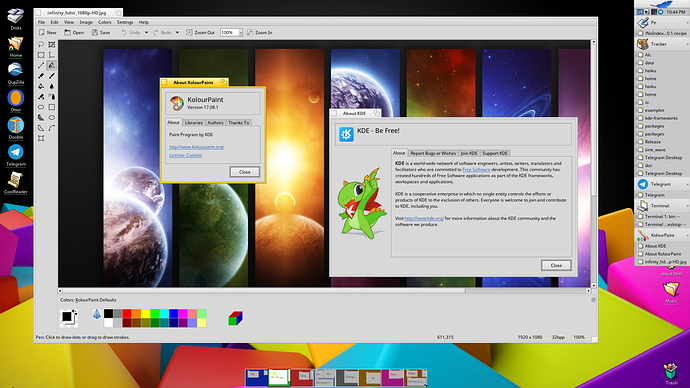
Task: Open the kolourpaint.org link
Action: (196, 147)
